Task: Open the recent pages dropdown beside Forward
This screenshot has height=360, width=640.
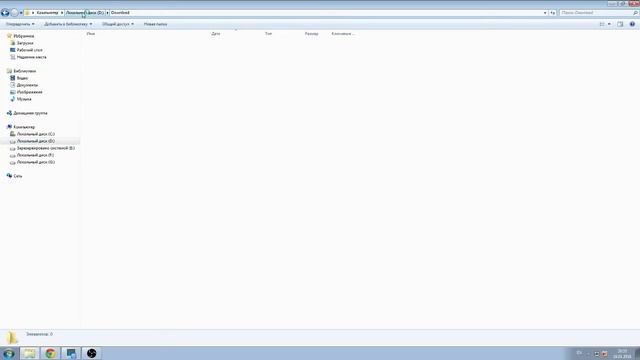Action: [x=21, y=13]
